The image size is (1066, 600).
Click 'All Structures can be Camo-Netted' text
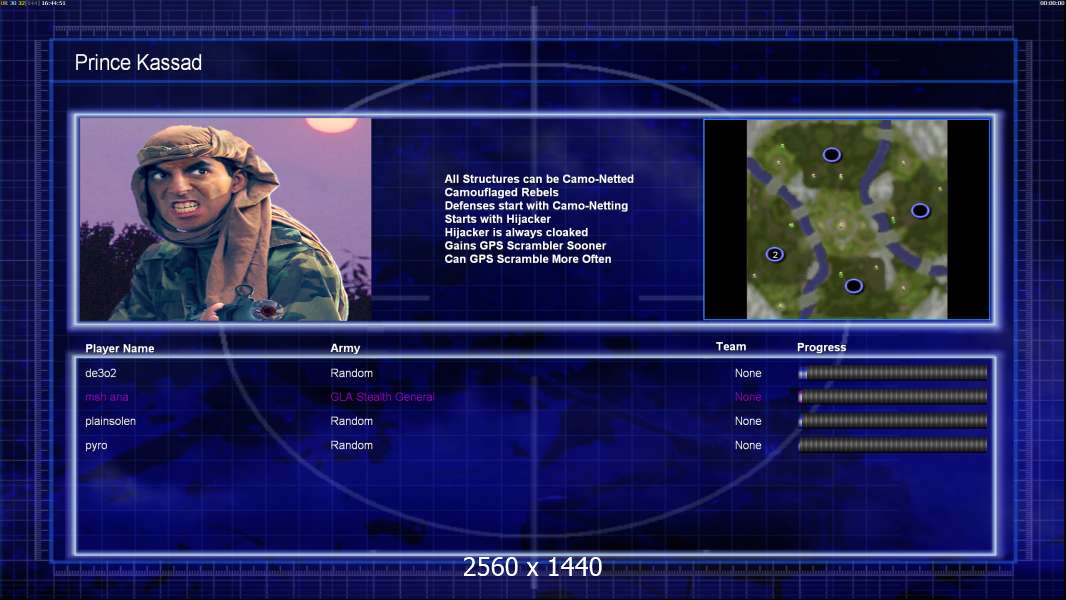[539, 179]
